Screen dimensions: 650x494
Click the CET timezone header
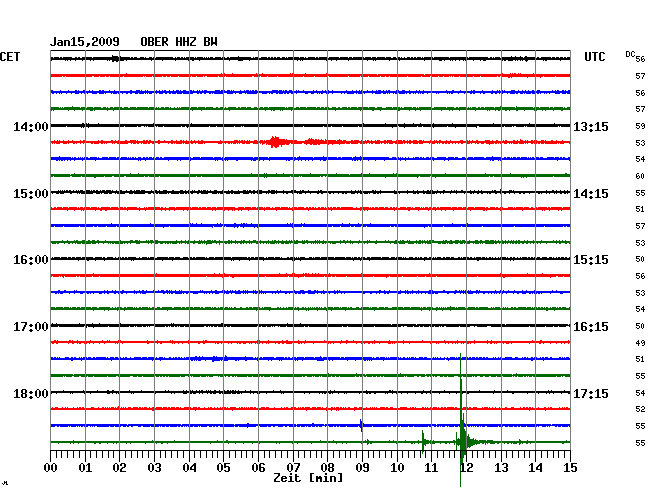(x=10, y=57)
